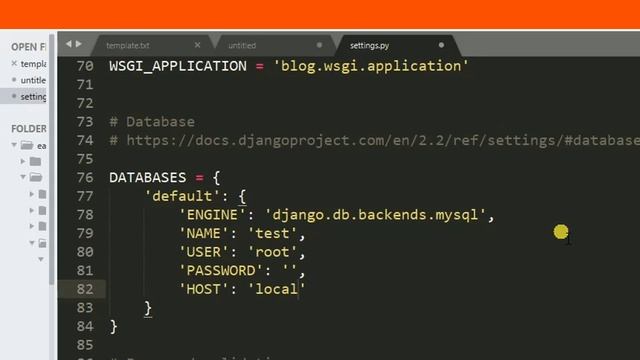Place cursor on DATABASES variable

pyautogui.click(x=147, y=178)
